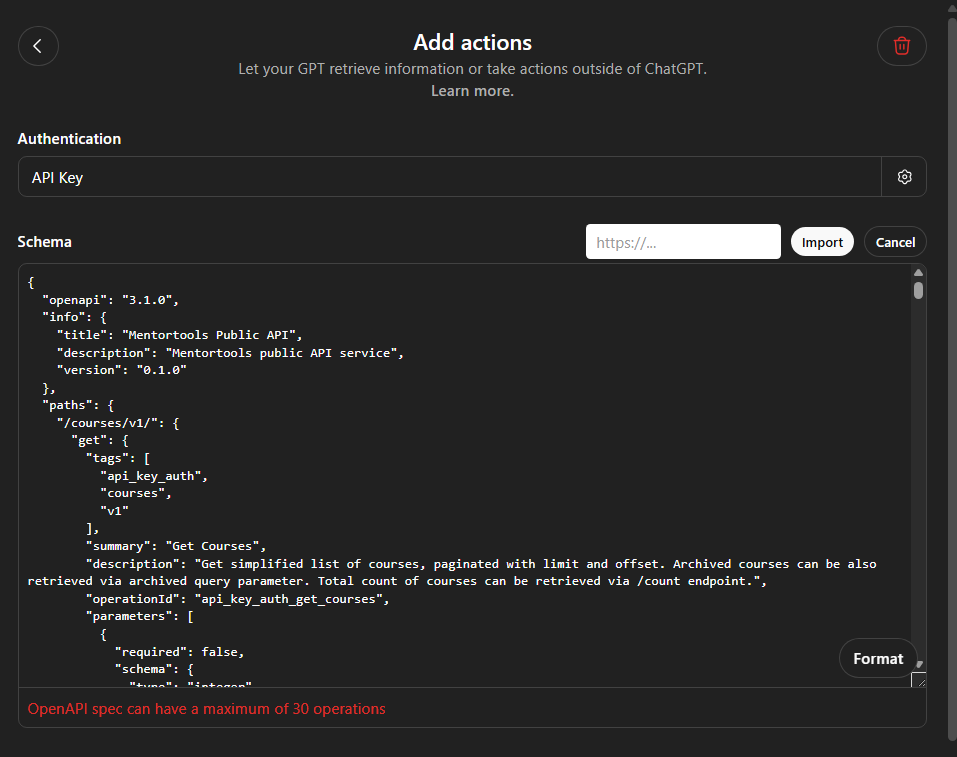957x757 pixels.
Task: Open authentication settings via the gear icon
Action: [x=904, y=177]
